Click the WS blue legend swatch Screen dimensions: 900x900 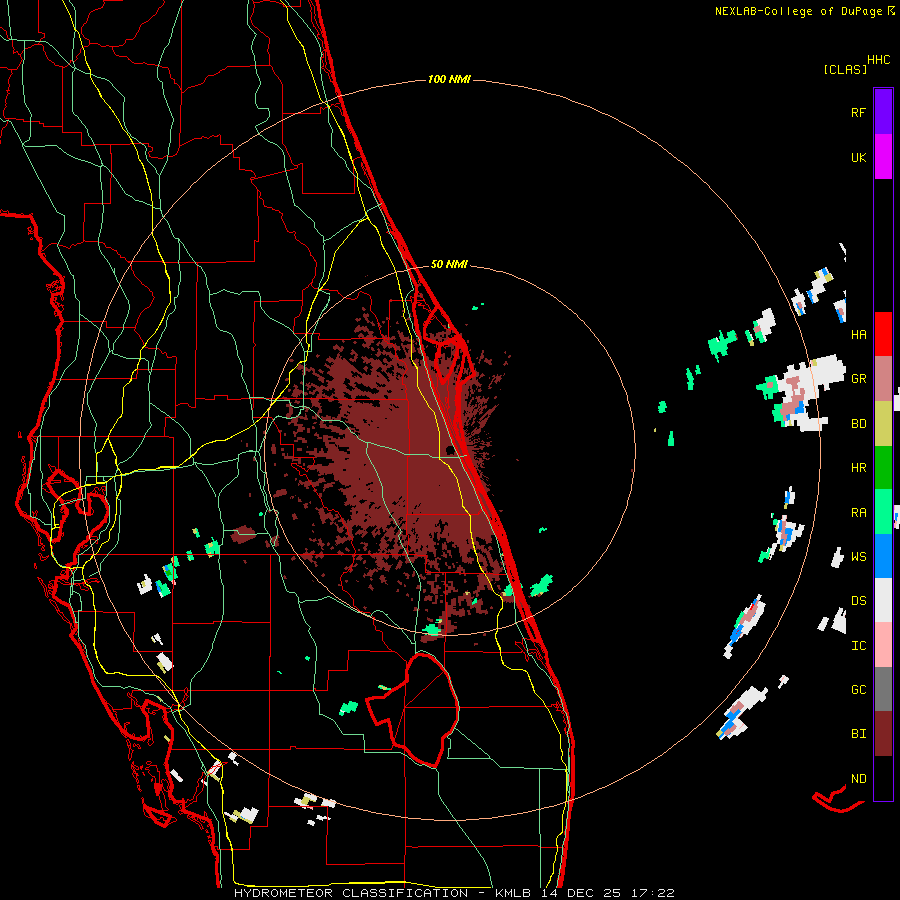(x=883, y=556)
